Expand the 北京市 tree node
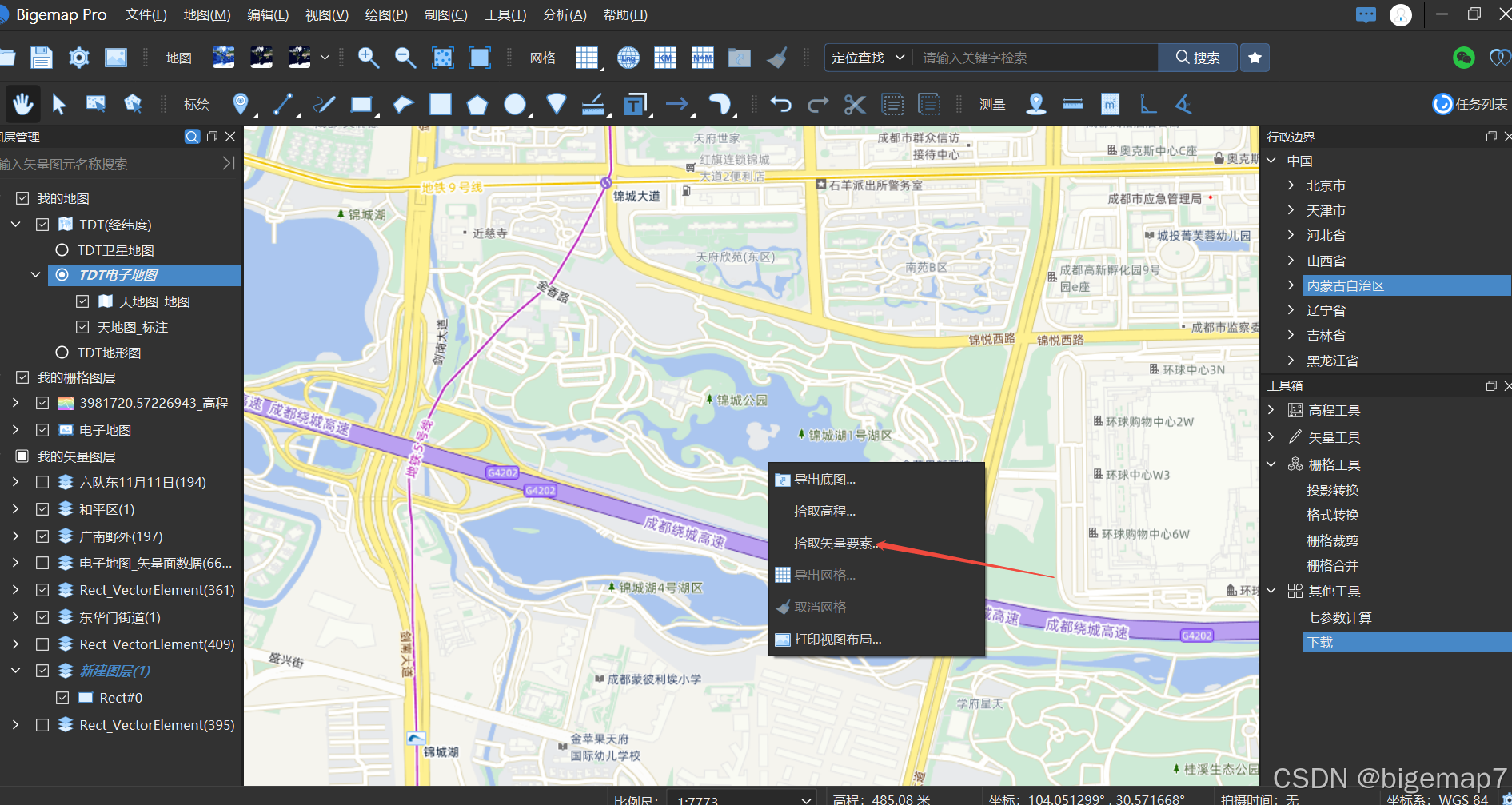The height and width of the screenshot is (805, 1512). (1291, 185)
